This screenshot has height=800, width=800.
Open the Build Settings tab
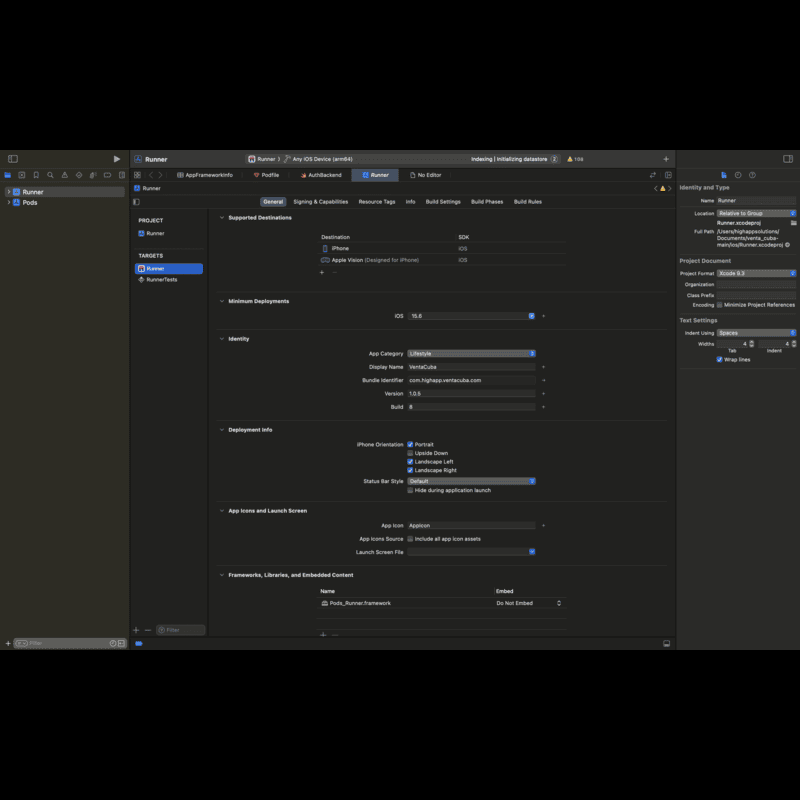tap(443, 202)
